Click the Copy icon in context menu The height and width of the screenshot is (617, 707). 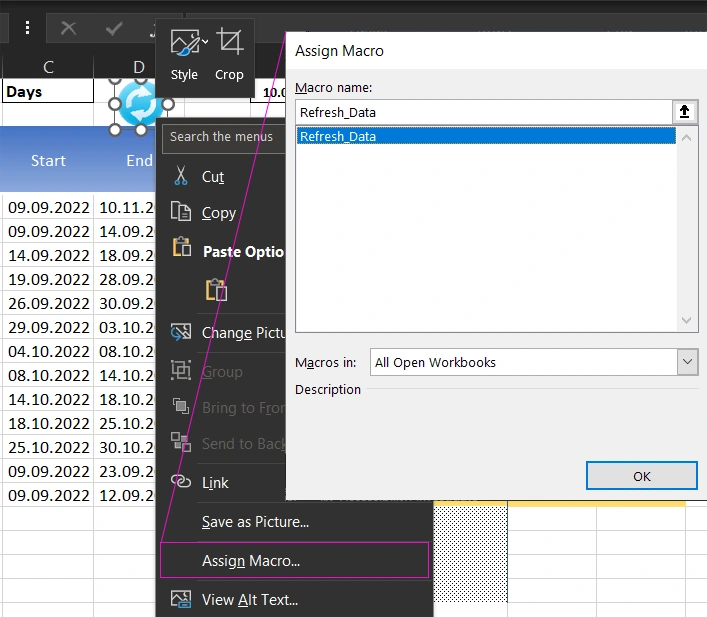point(181,212)
